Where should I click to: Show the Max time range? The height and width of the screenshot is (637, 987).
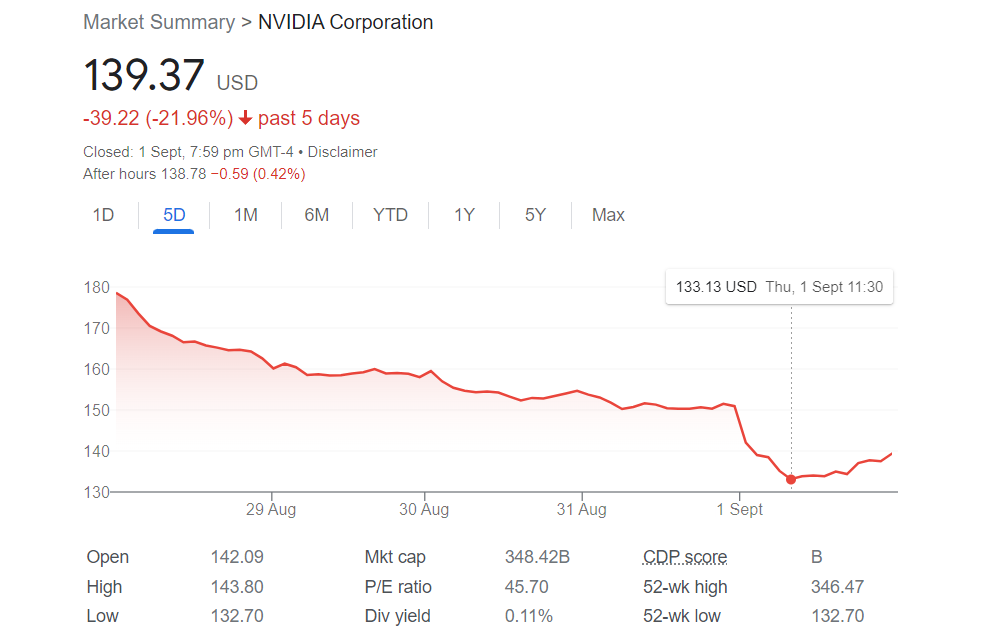click(608, 215)
